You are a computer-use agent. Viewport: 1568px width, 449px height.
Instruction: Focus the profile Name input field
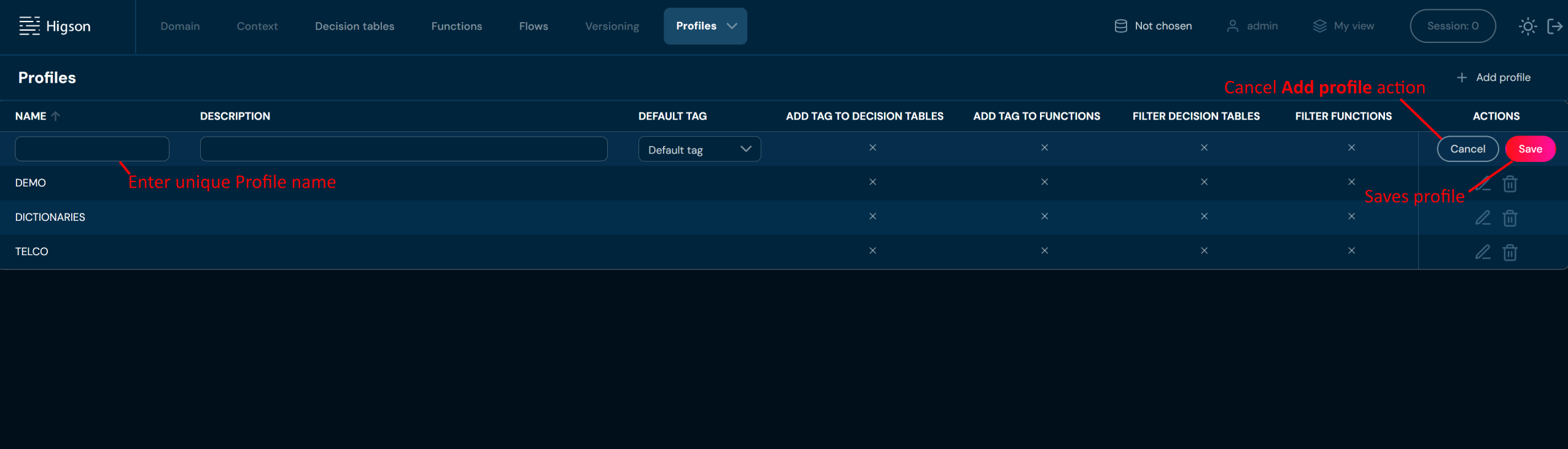92,149
